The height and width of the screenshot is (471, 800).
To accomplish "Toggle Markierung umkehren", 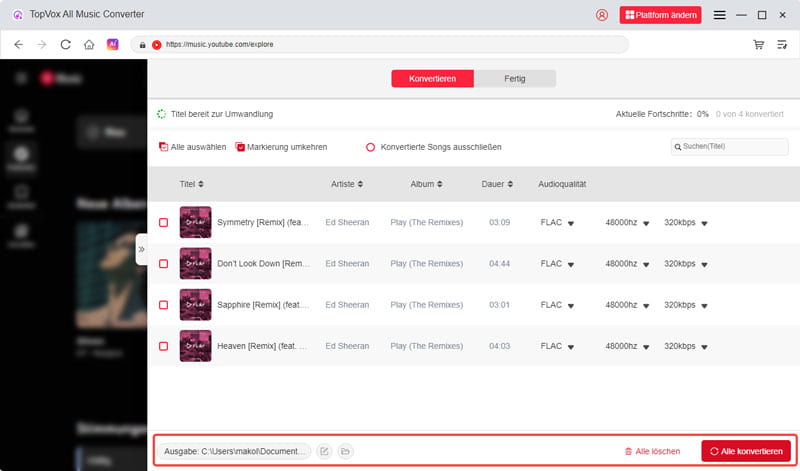I will 281,147.
